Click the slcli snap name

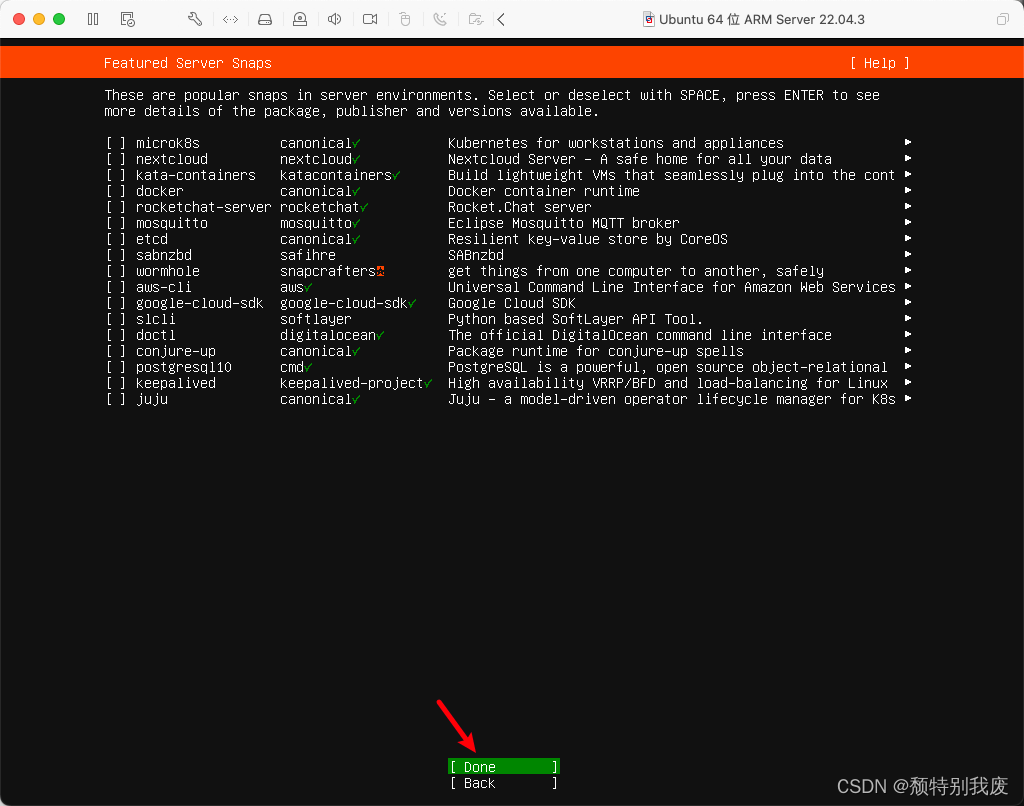[155, 319]
